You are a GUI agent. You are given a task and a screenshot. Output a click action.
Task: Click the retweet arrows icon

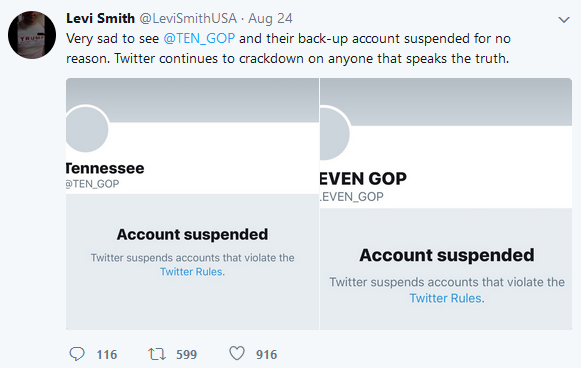click(x=157, y=354)
